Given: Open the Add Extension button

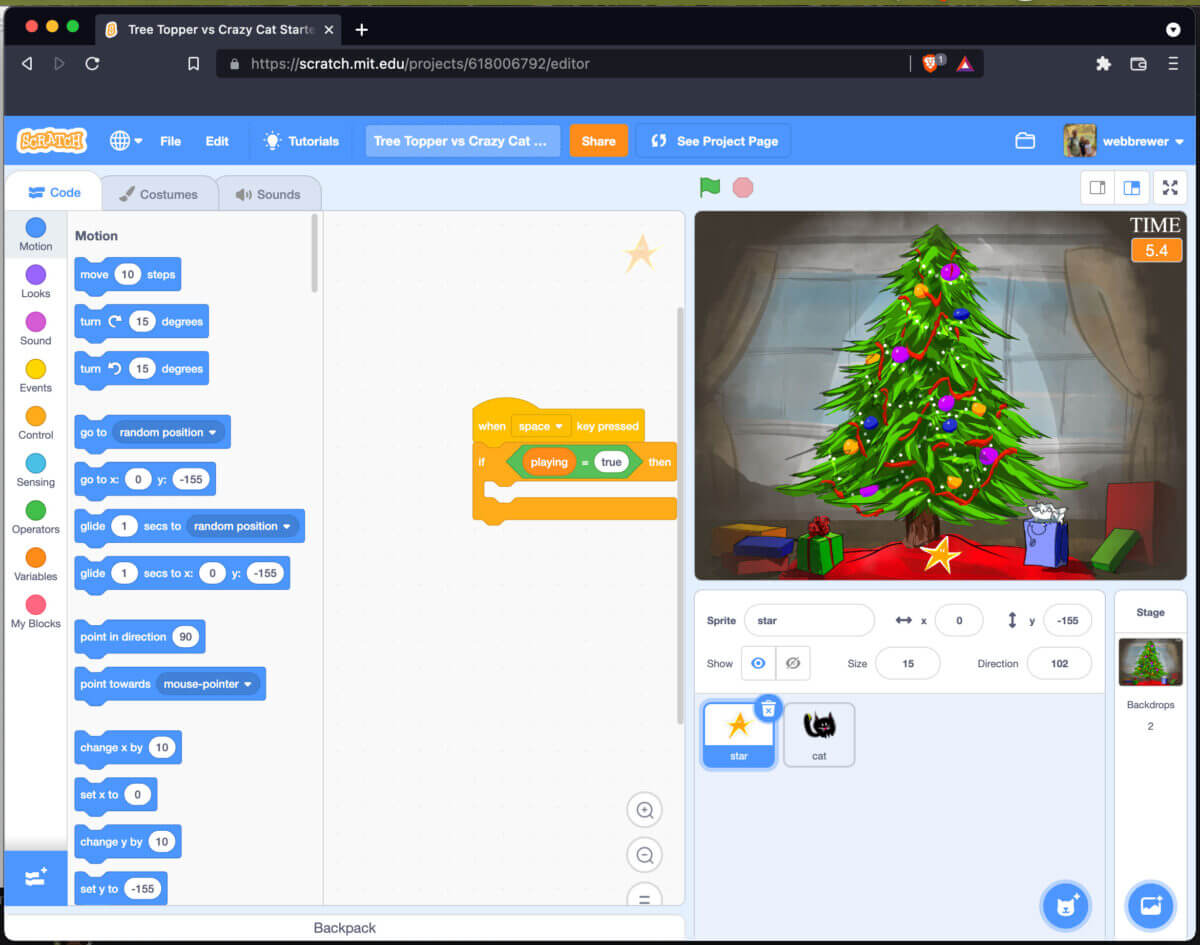Looking at the screenshot, I should (36, 878).
